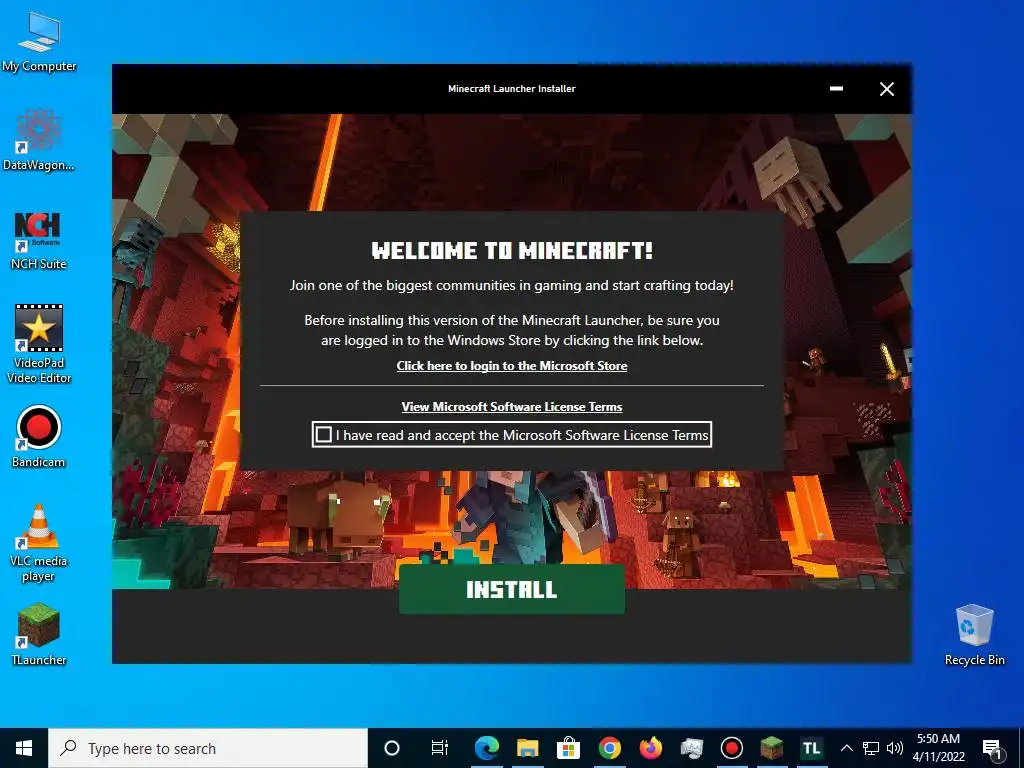Minimize the Minecraft Launcher Installer window
Viewport: 1024px width, 768px height.
pyautogui.click(x=836, y=89)
